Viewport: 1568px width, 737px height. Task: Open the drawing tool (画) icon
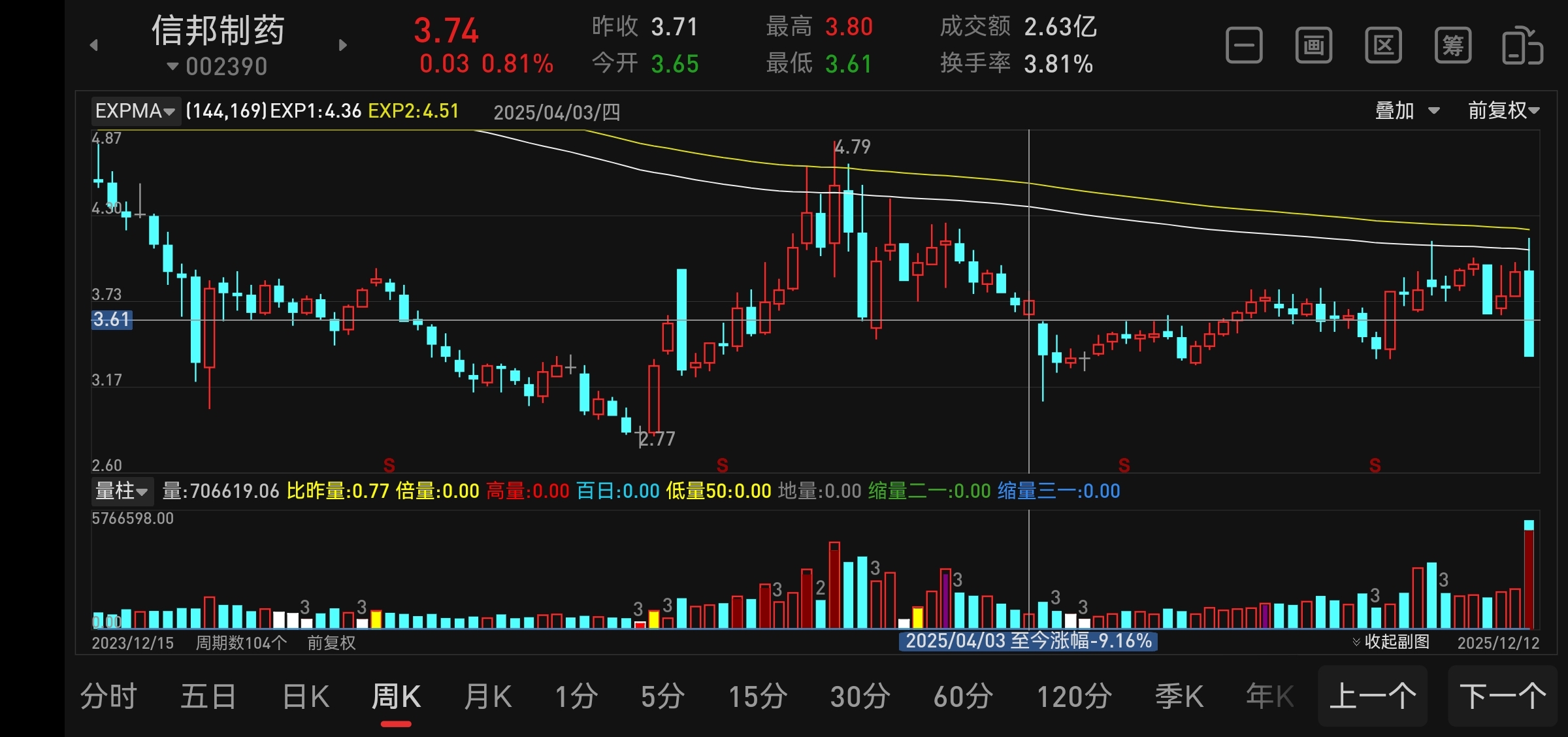tap(1313, 46)
